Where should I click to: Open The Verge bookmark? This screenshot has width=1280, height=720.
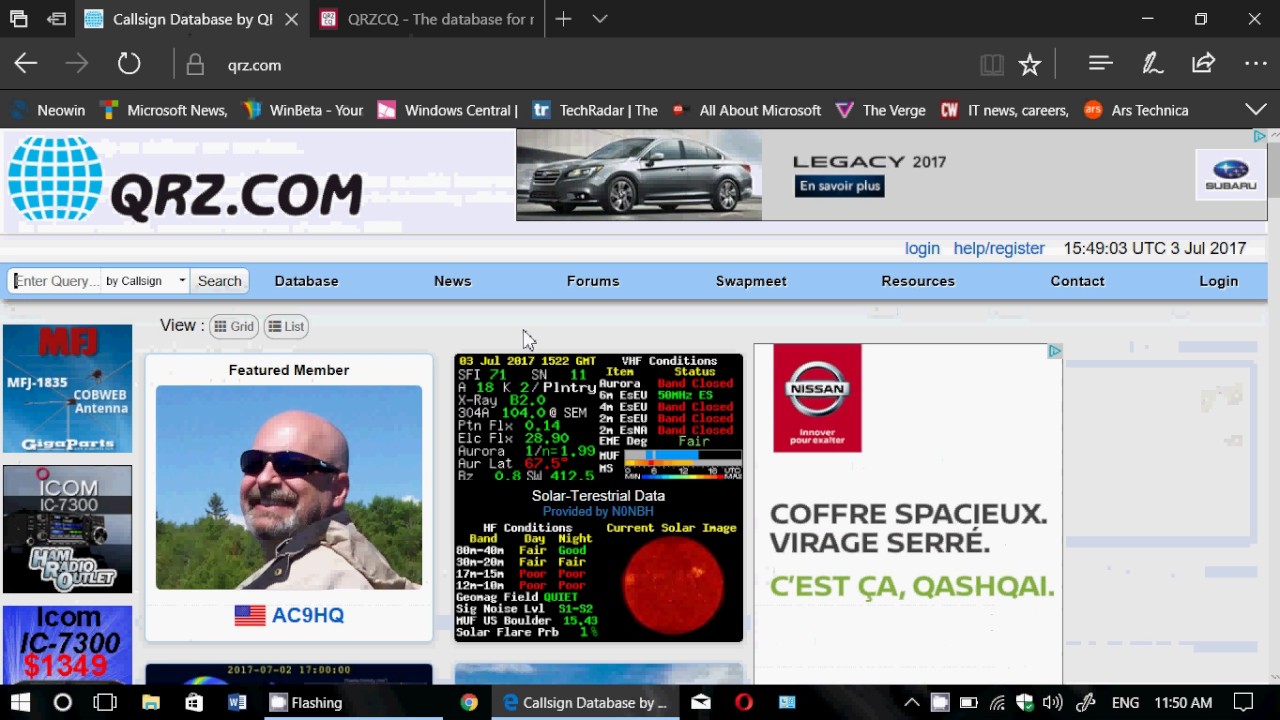pos(881,110)
